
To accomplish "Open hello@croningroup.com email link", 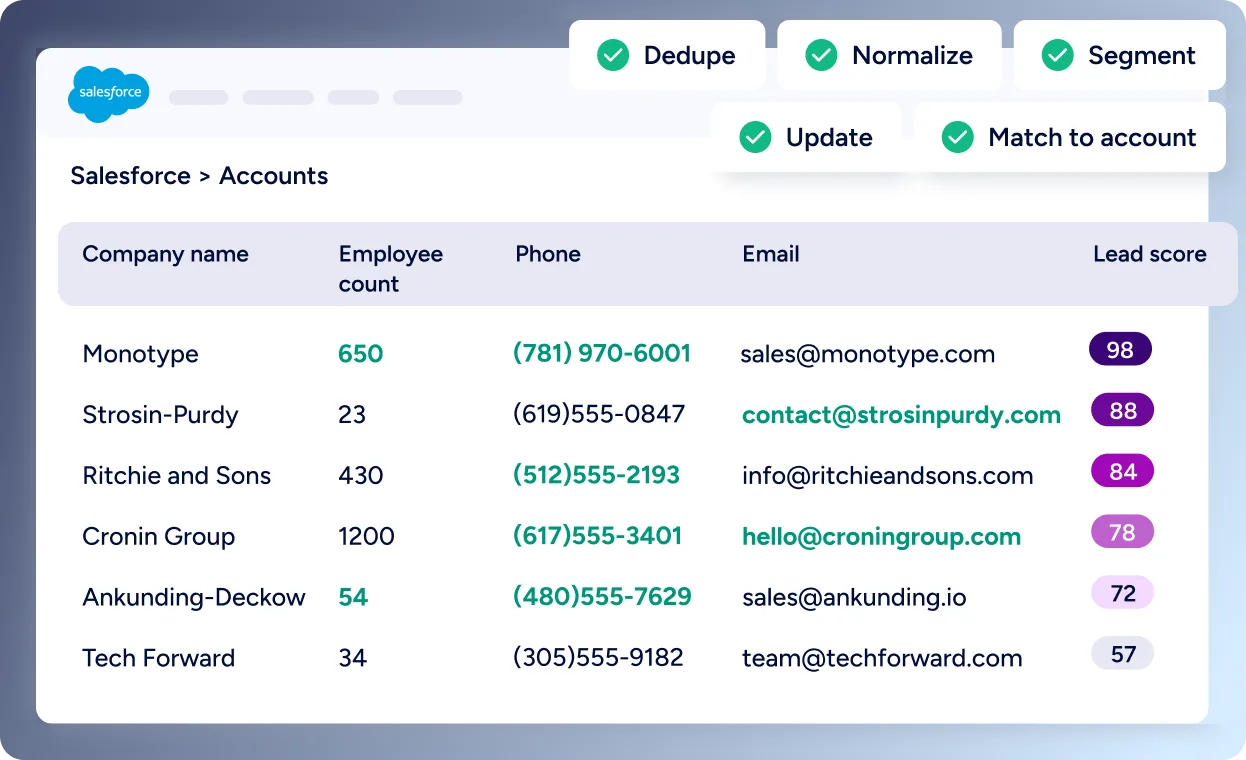I will coord(881,536).
